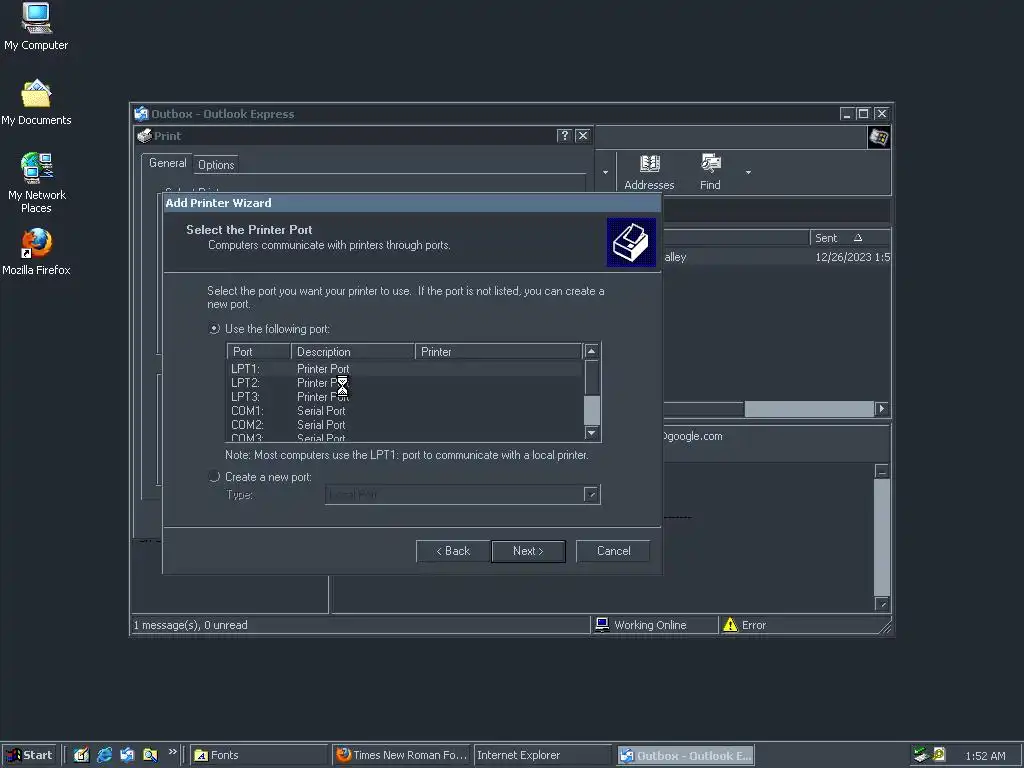Screen dimensions: 1024x768
Task: Select the COM2: Serial Port row
Action: pyautogui.click(x=405, y=424)
